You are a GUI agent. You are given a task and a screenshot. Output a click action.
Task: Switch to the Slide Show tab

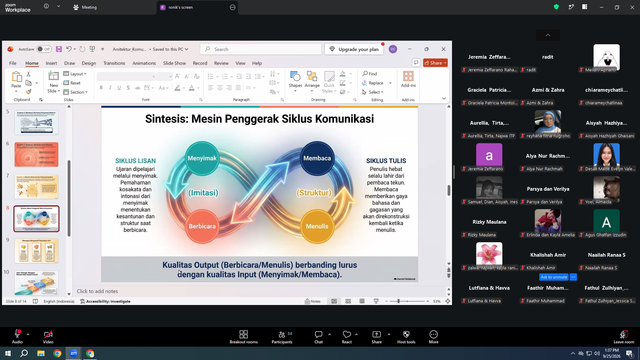tap(174, 63)
